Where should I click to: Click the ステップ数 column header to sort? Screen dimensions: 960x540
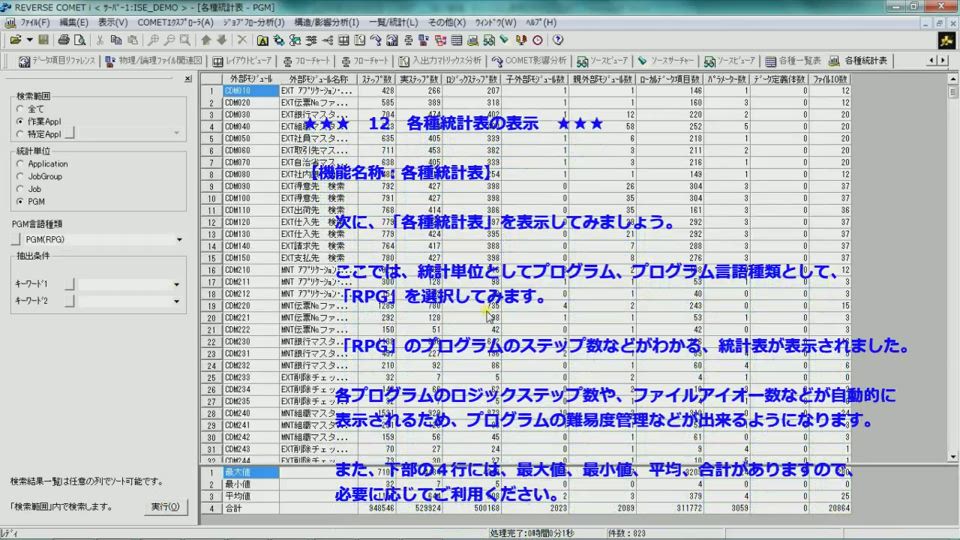pyautogui.click(x=376, y=78)
